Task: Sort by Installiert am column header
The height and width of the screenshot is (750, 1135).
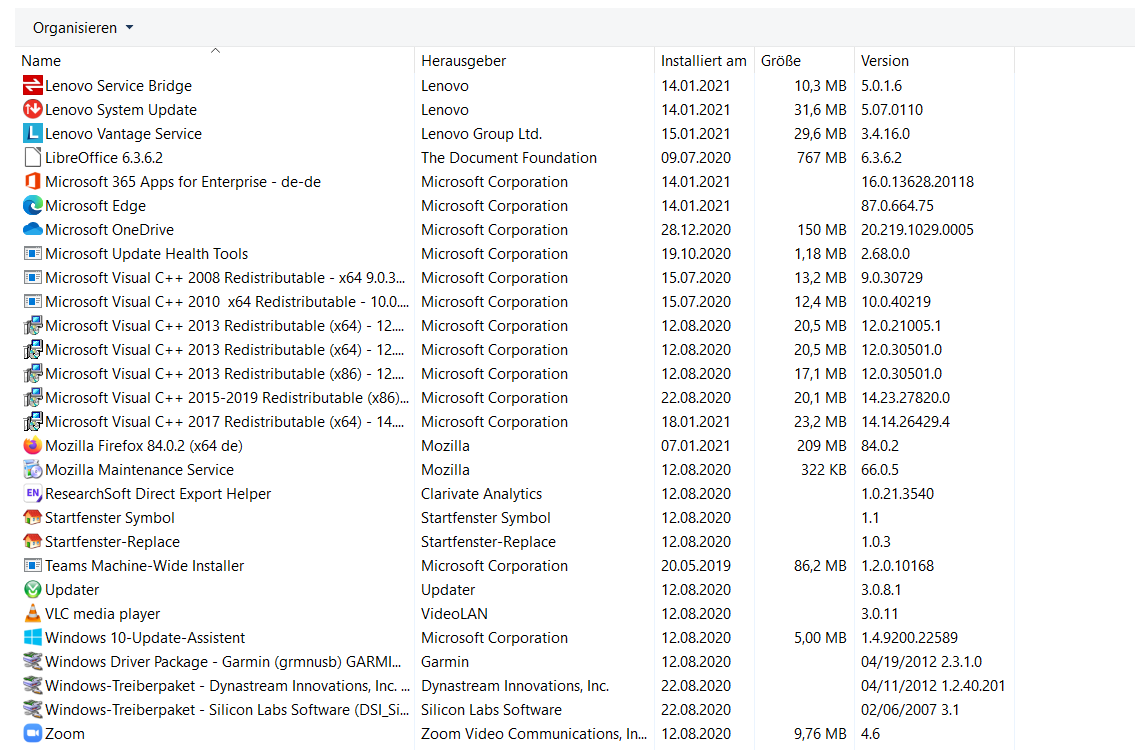Action: click(703, 61)
